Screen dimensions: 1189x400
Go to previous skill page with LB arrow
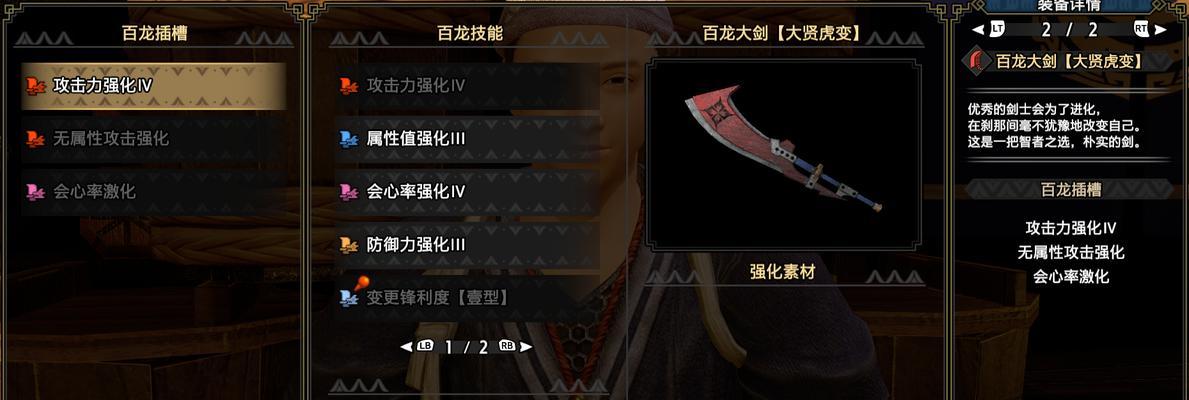[x=417, y=346]
